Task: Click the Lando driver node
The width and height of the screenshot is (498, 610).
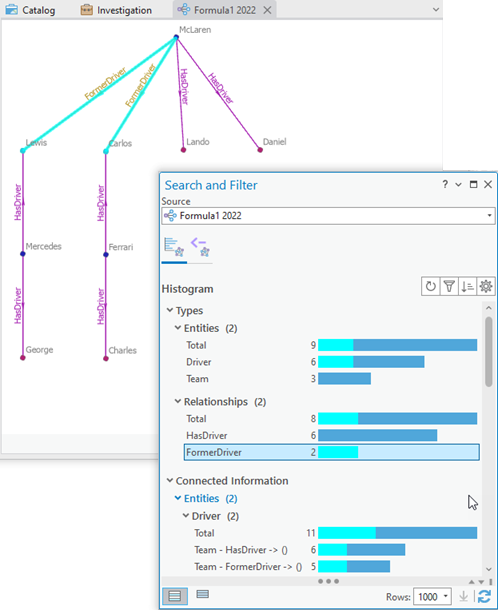Action: (183, 150)
